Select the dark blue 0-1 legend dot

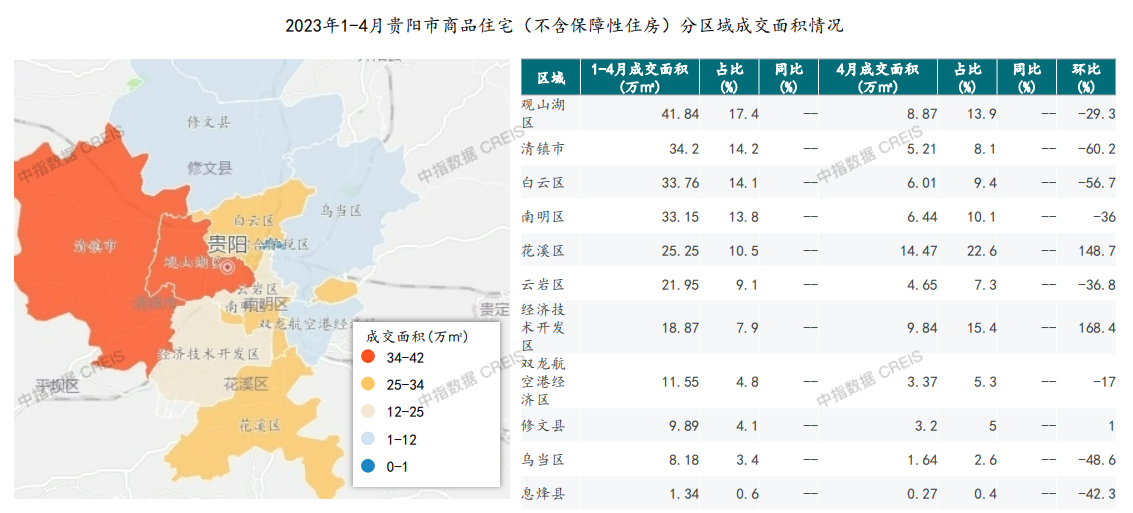click(368, 467)
